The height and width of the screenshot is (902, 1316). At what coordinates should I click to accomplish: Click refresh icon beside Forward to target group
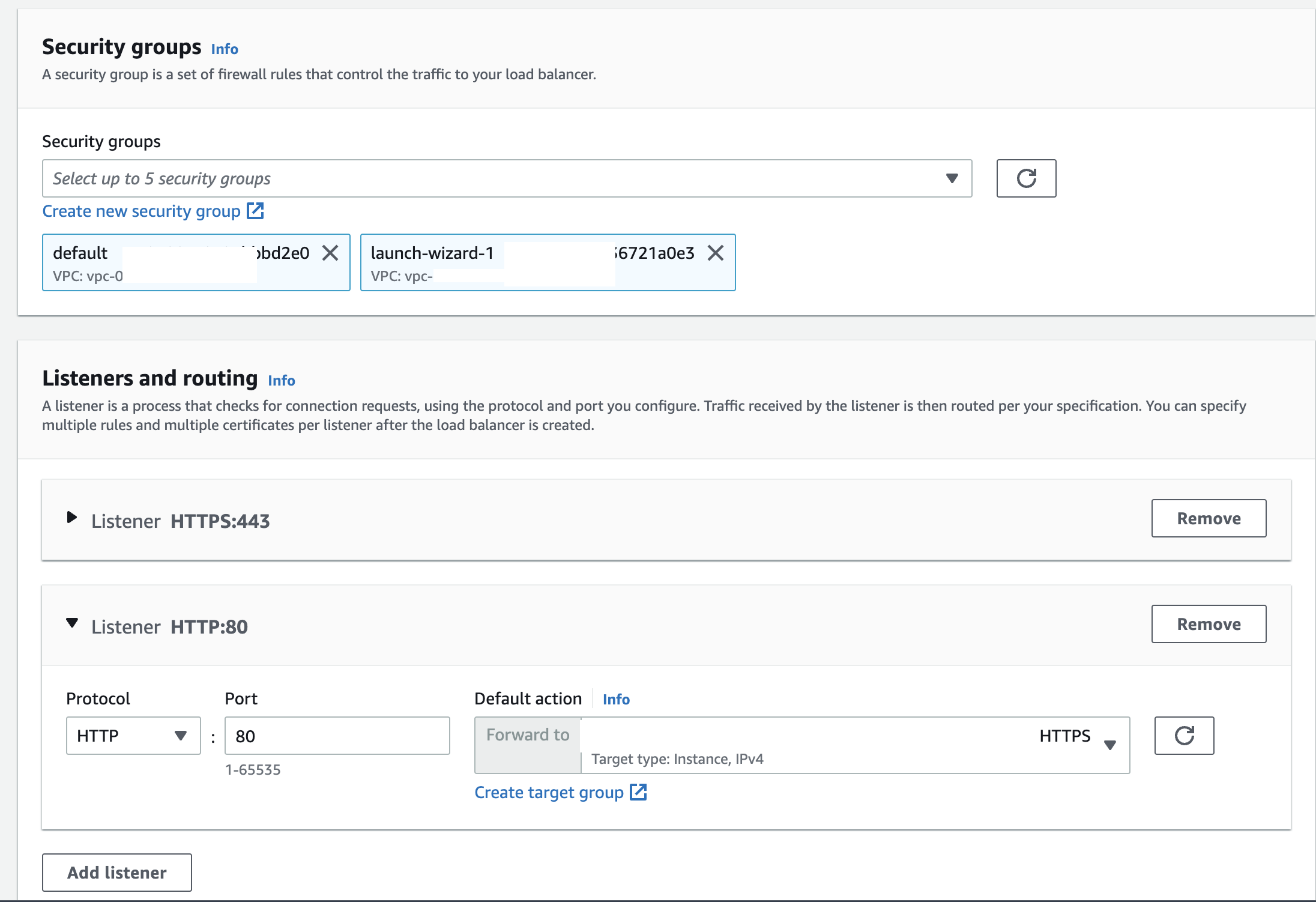tap(1184, 736)
